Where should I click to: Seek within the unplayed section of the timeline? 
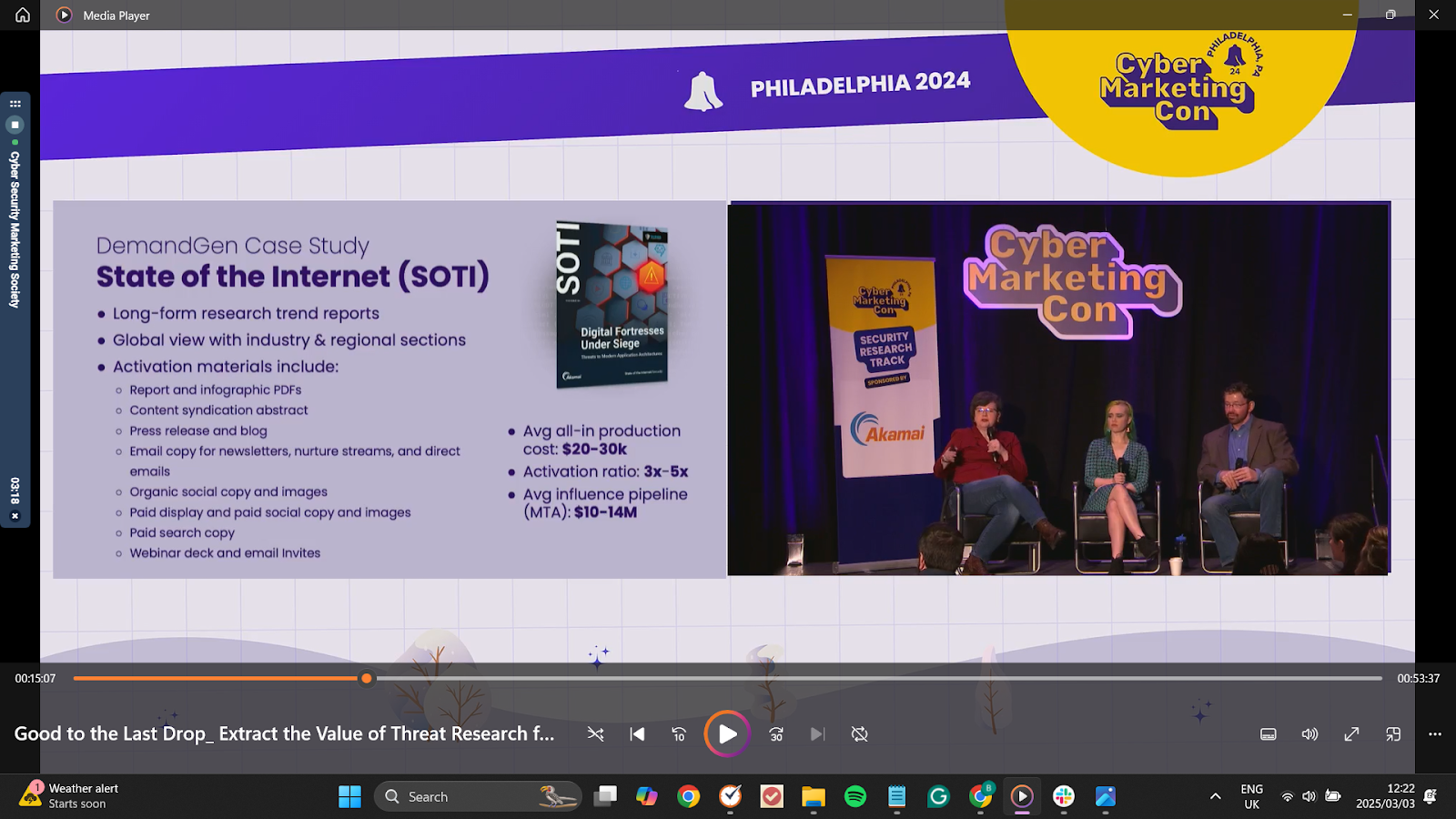878,678
